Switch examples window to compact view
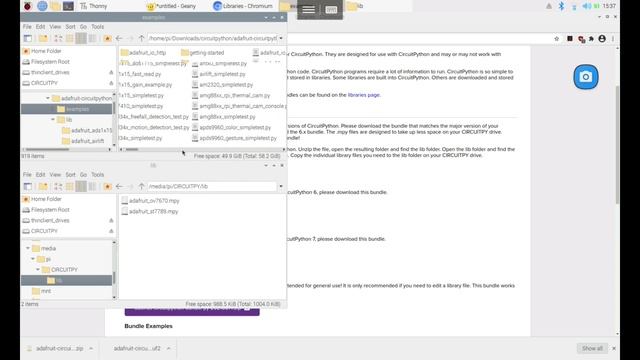This screenshot has width=640, height=360. (x=81, y=38)
